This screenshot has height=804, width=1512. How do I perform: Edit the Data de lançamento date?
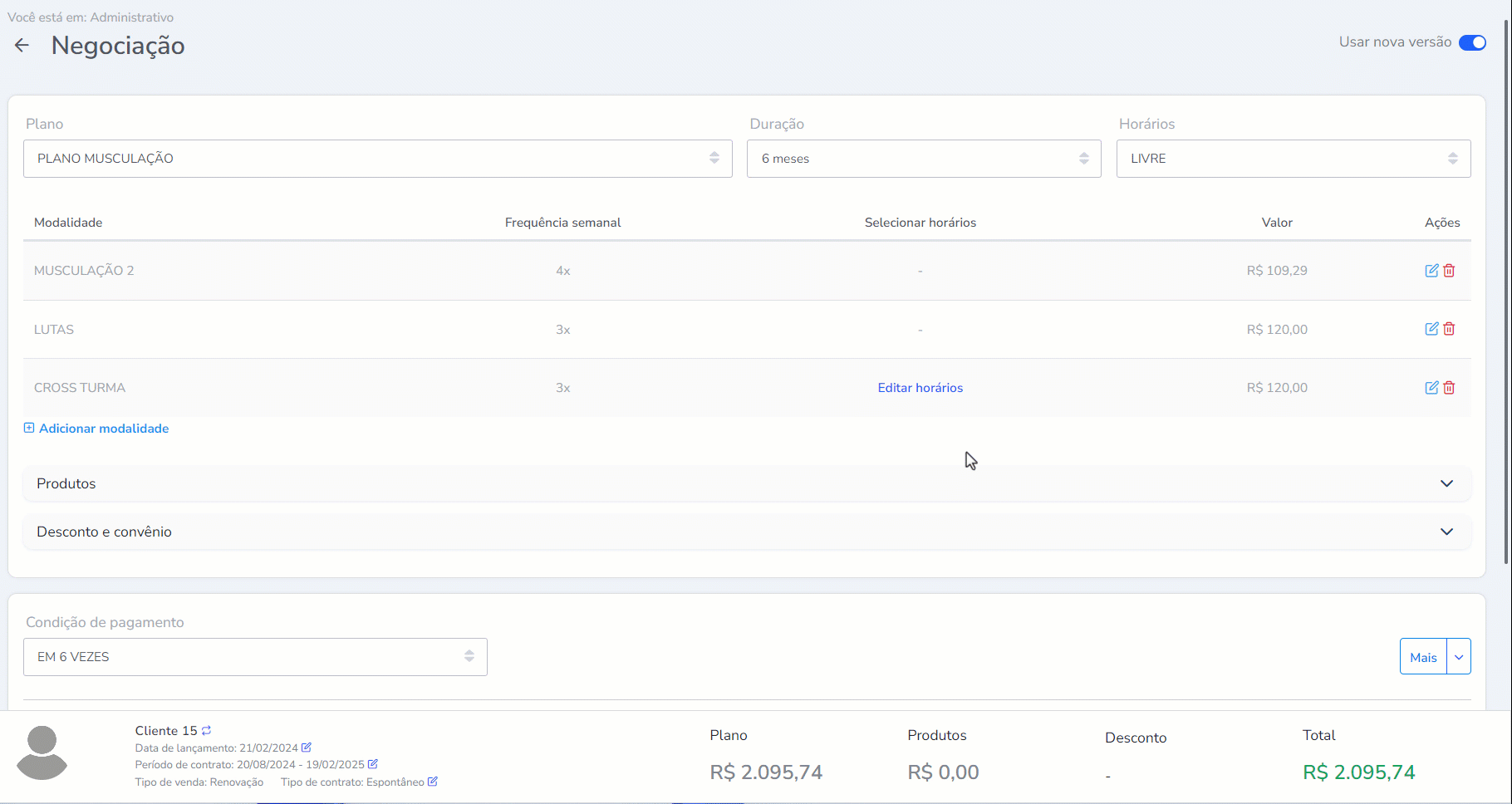tap(307, 748)
